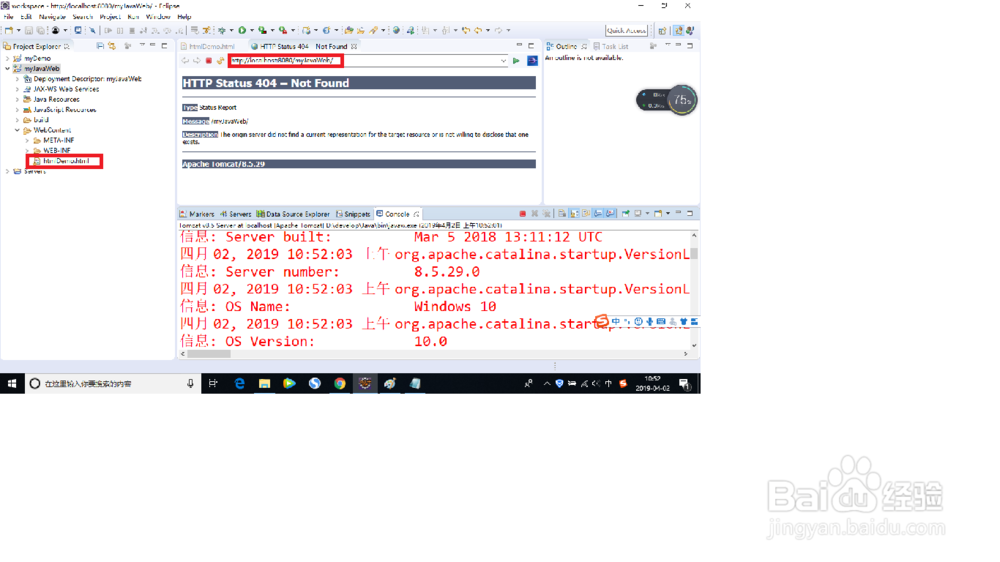Click the browser URL address field
This screenshot has height=562, width=1000.
click(x=369, y=61)
